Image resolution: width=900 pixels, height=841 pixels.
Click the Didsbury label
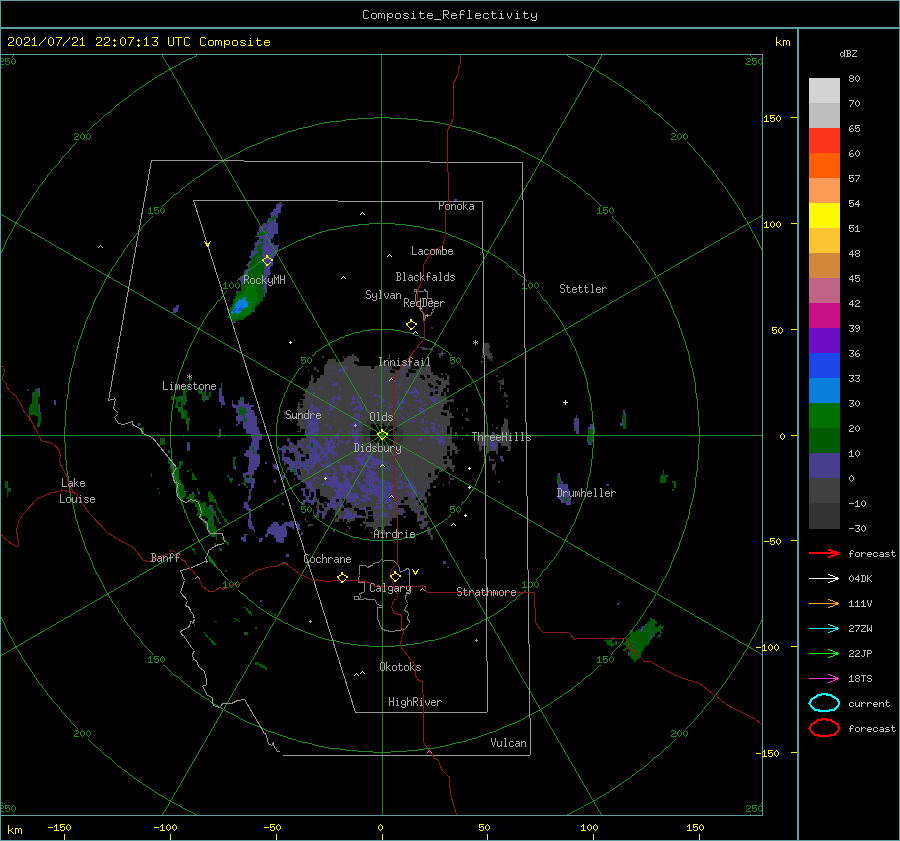coord(378,448)
